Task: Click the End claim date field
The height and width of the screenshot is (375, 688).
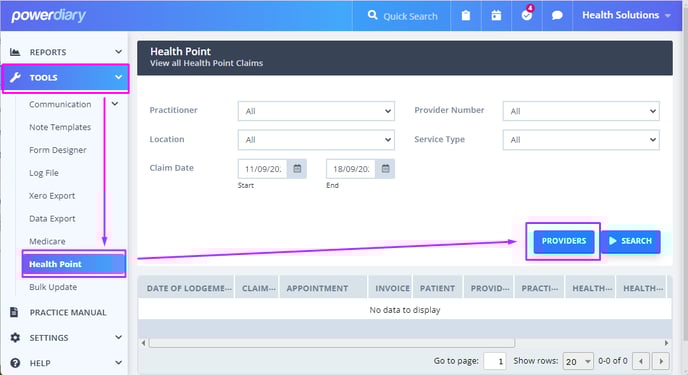Action: (x=351, y=169)
